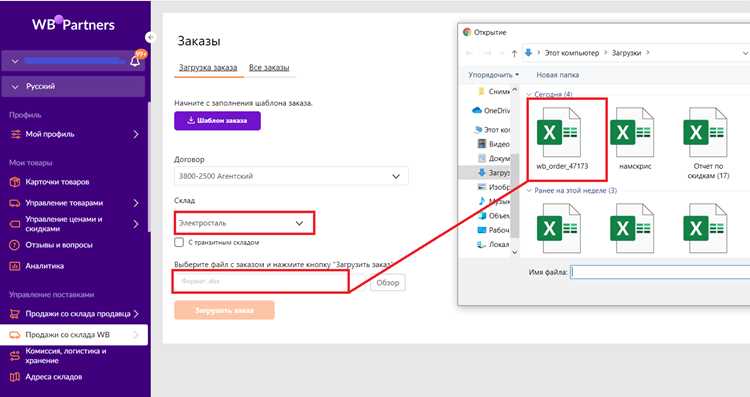Click up-arrow in file dialog navigation
Screen dimensions: 750x397
tap(514, 53)
